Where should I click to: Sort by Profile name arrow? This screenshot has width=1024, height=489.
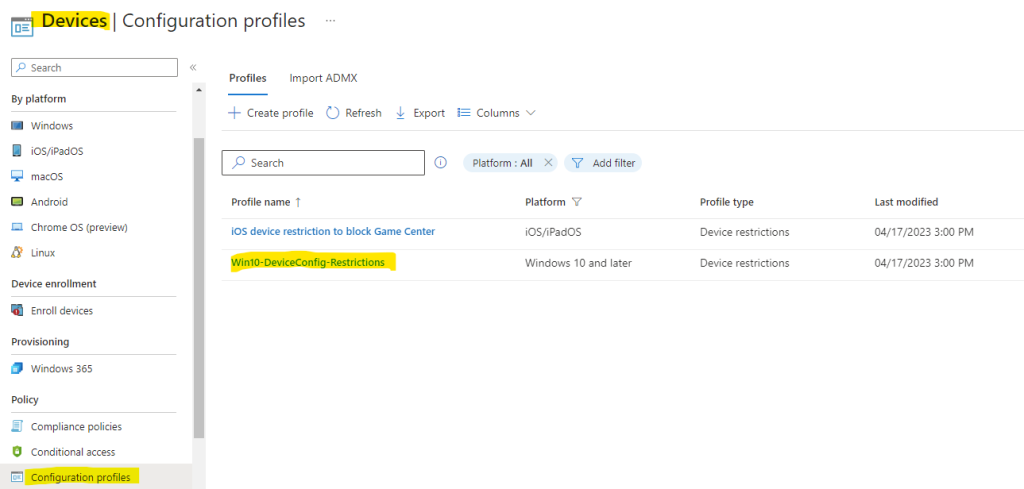point(298,202)
